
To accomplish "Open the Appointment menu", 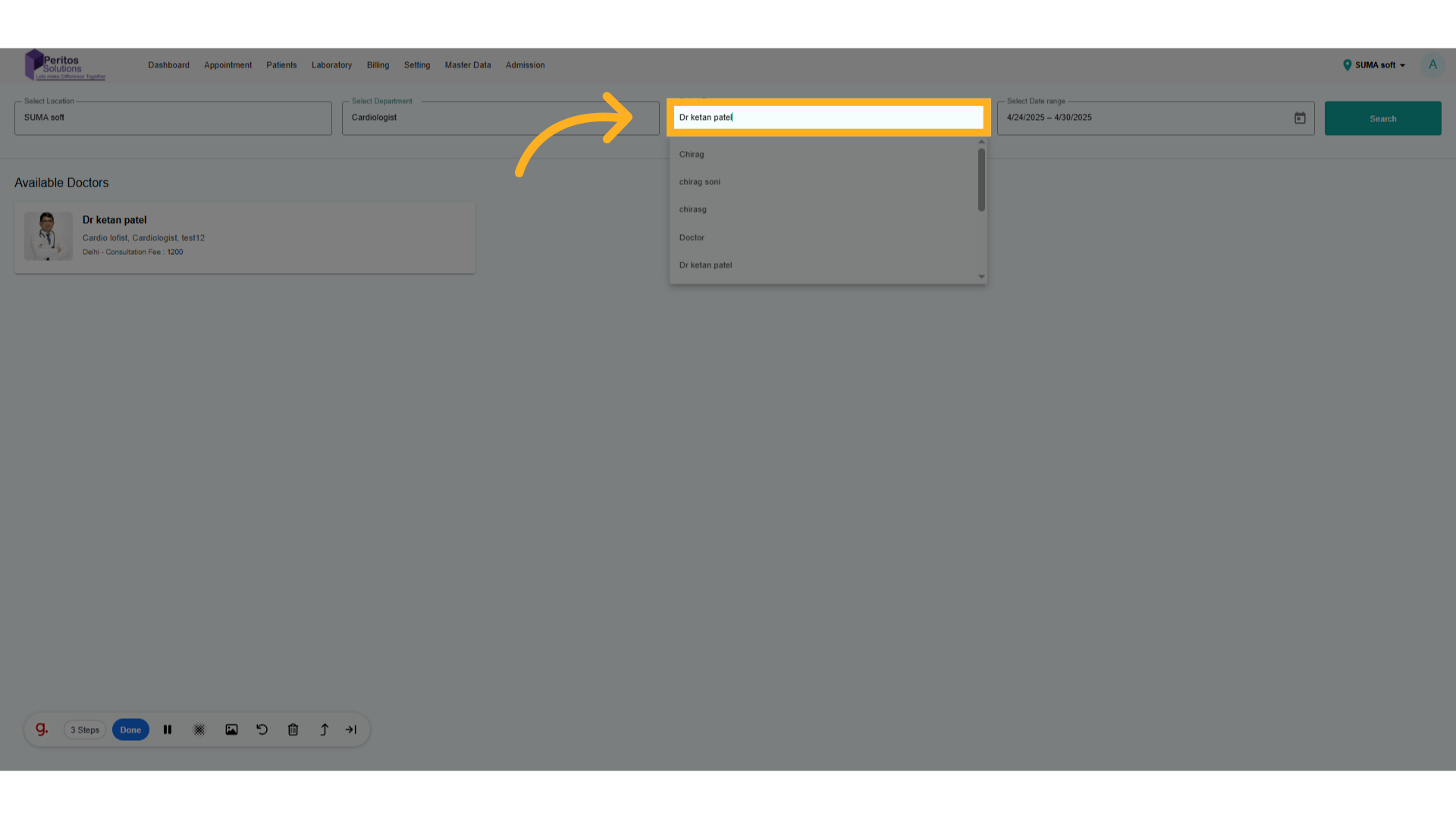I will [x=227, y=65].
